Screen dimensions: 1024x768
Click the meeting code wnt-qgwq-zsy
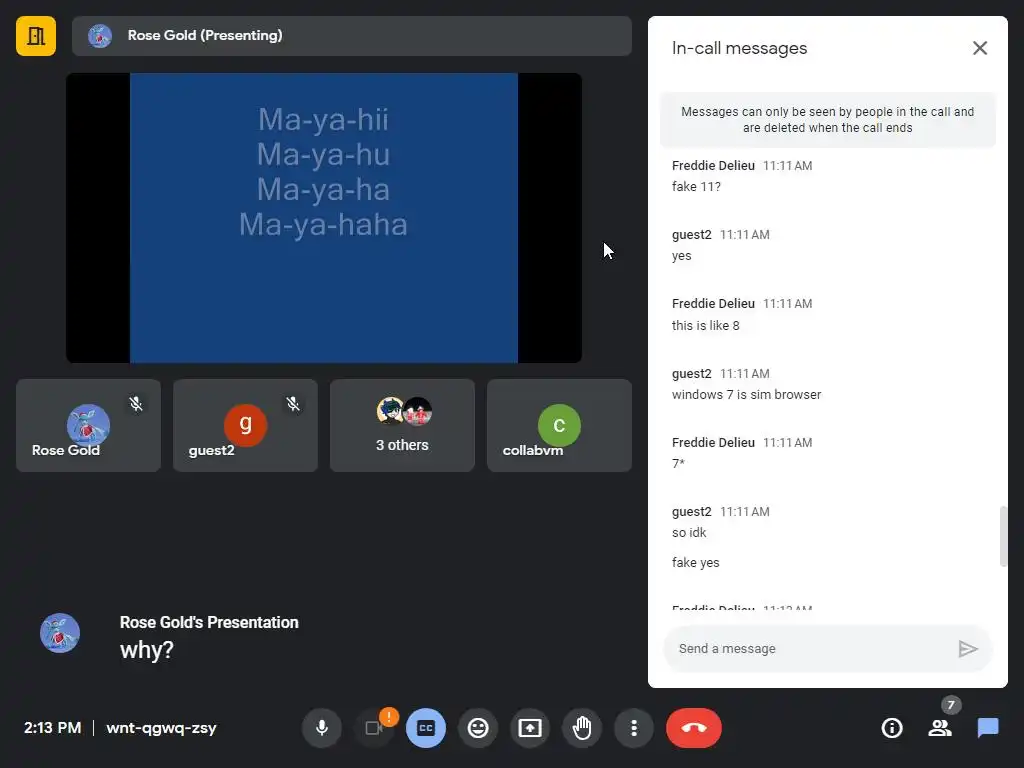coord(161,728)
